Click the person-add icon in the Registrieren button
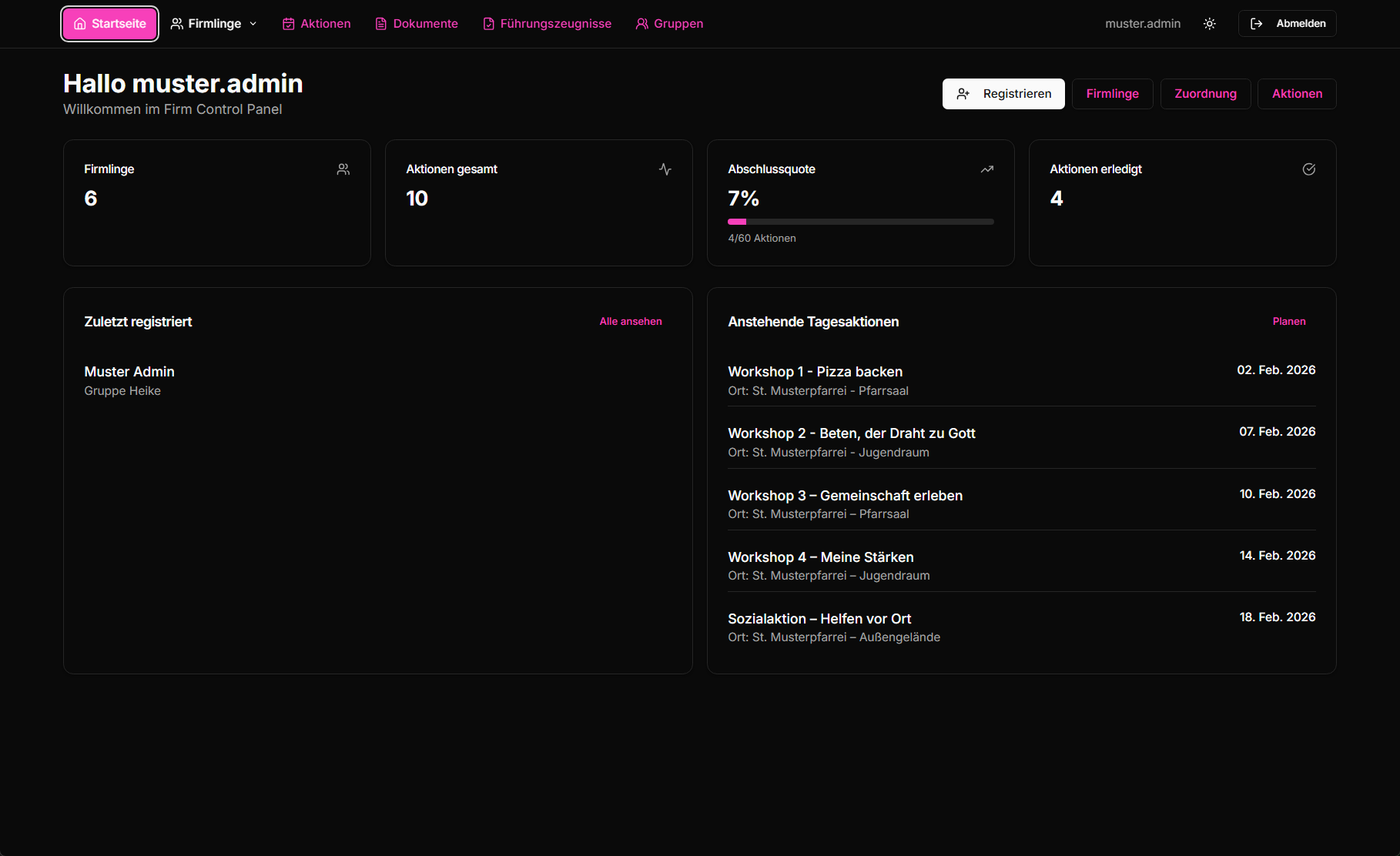 click(963, 93)
